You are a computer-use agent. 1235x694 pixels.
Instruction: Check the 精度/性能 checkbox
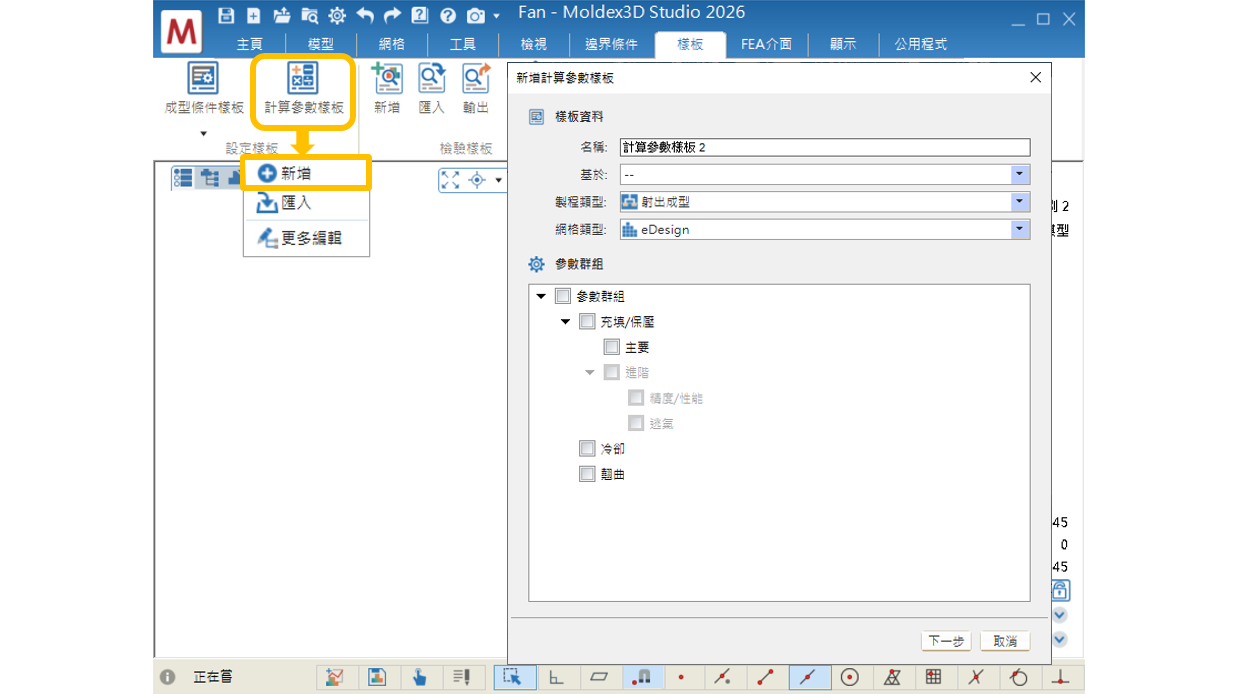tap(636, 398)
